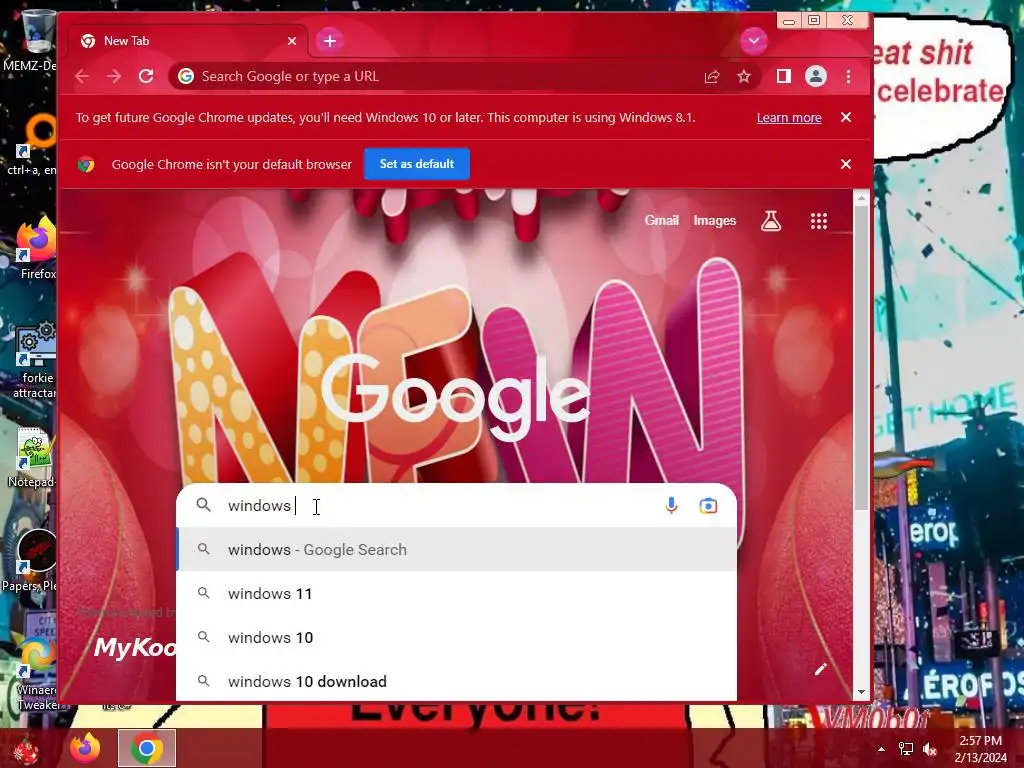Image resolution: width=1024 pixels, height=768 pixels.
Task: Click the customize Chrome pencil icon
Action: coord(820,669)
